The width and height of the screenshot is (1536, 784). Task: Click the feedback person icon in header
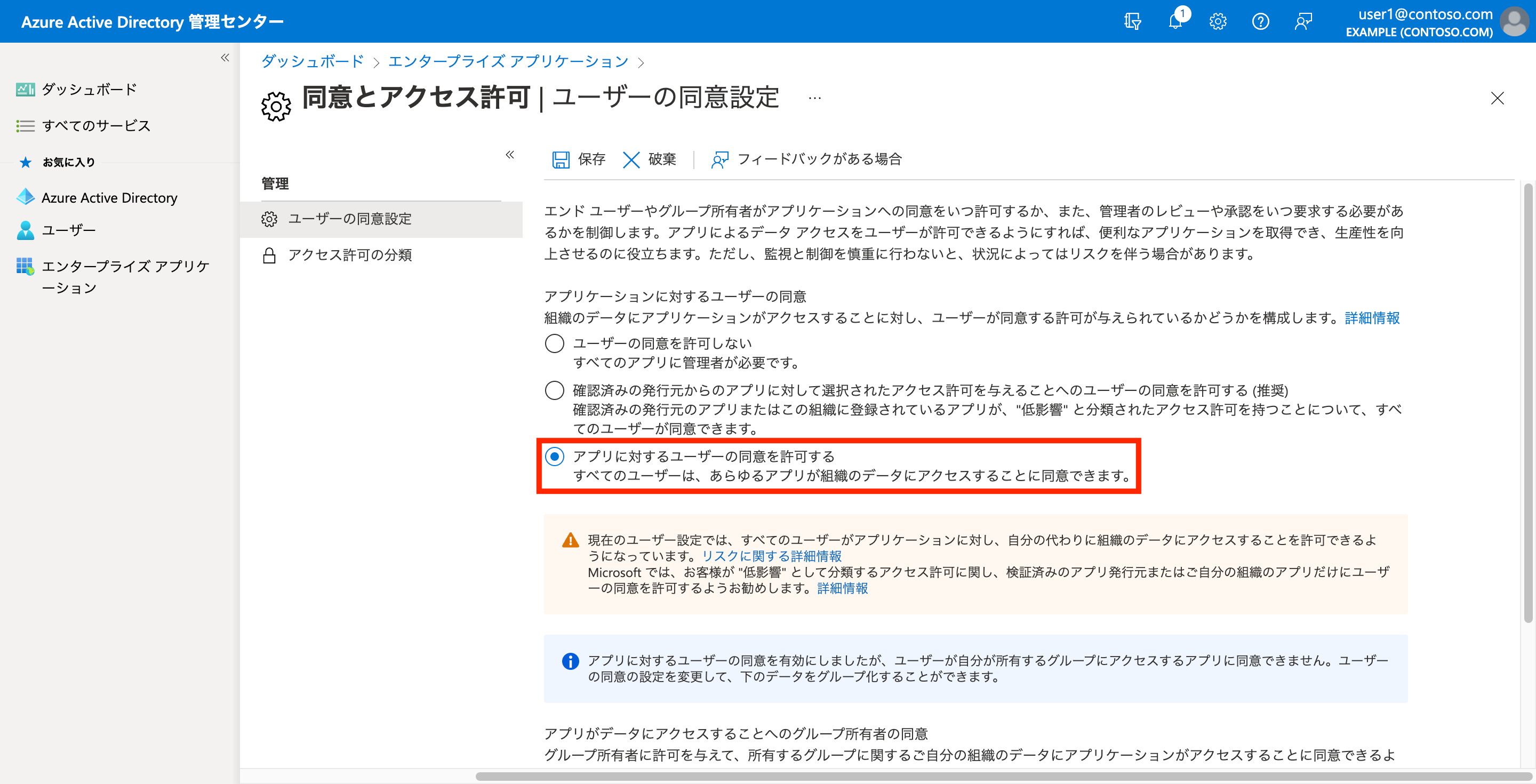1303,22
